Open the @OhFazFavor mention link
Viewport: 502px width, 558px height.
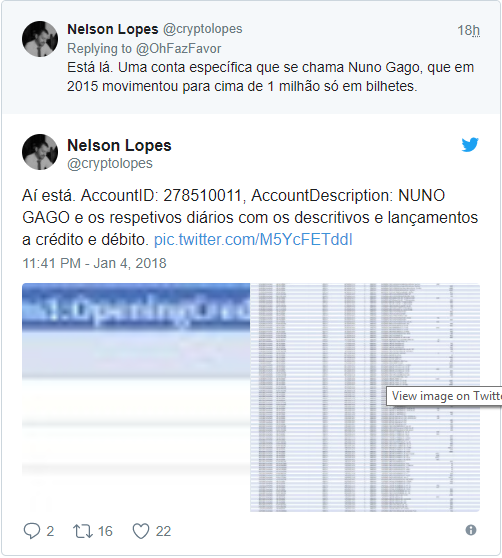pyautogui.click(x=179, y=49)
